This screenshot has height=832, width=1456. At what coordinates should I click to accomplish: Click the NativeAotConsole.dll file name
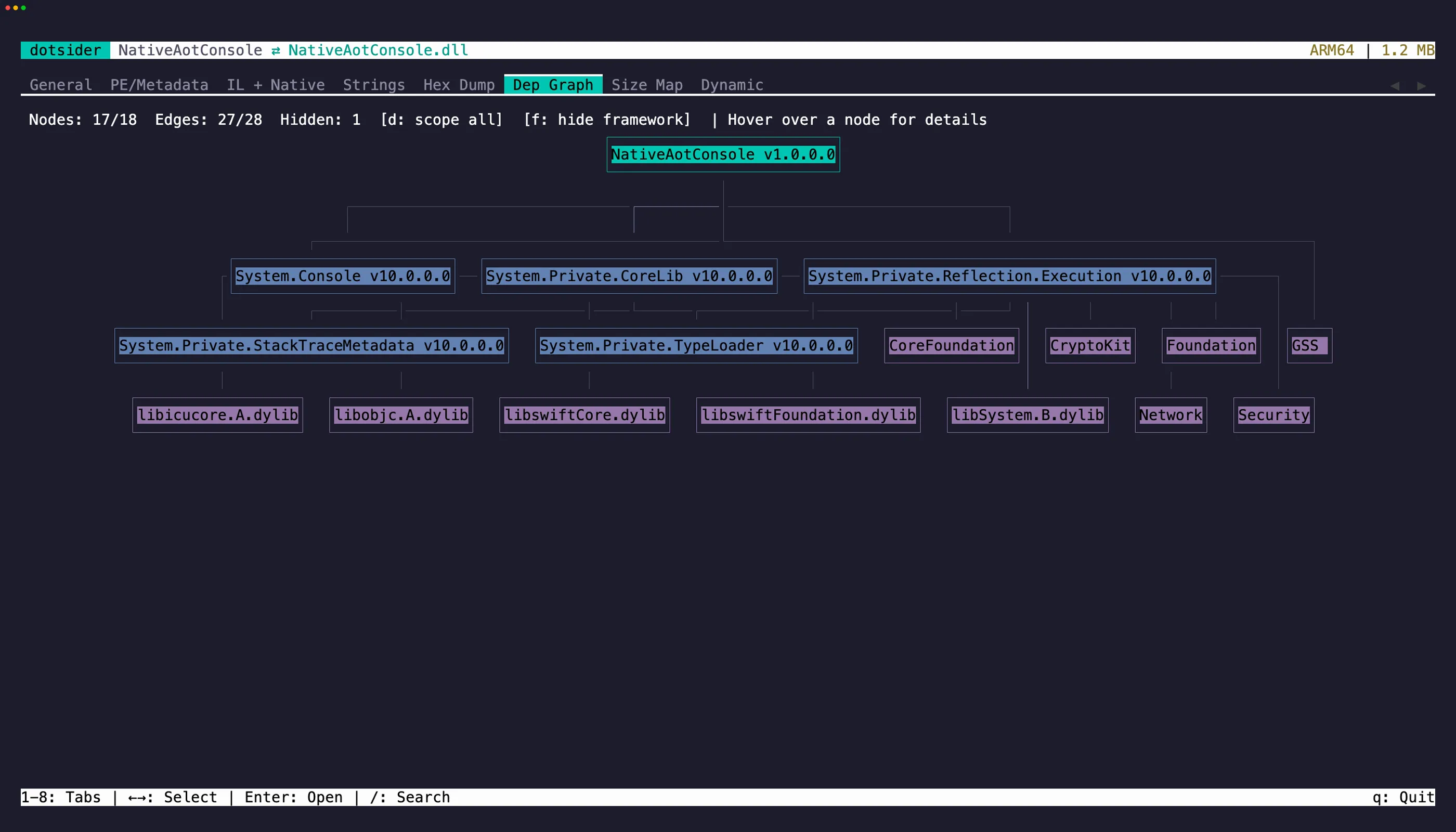click(378, 50)
